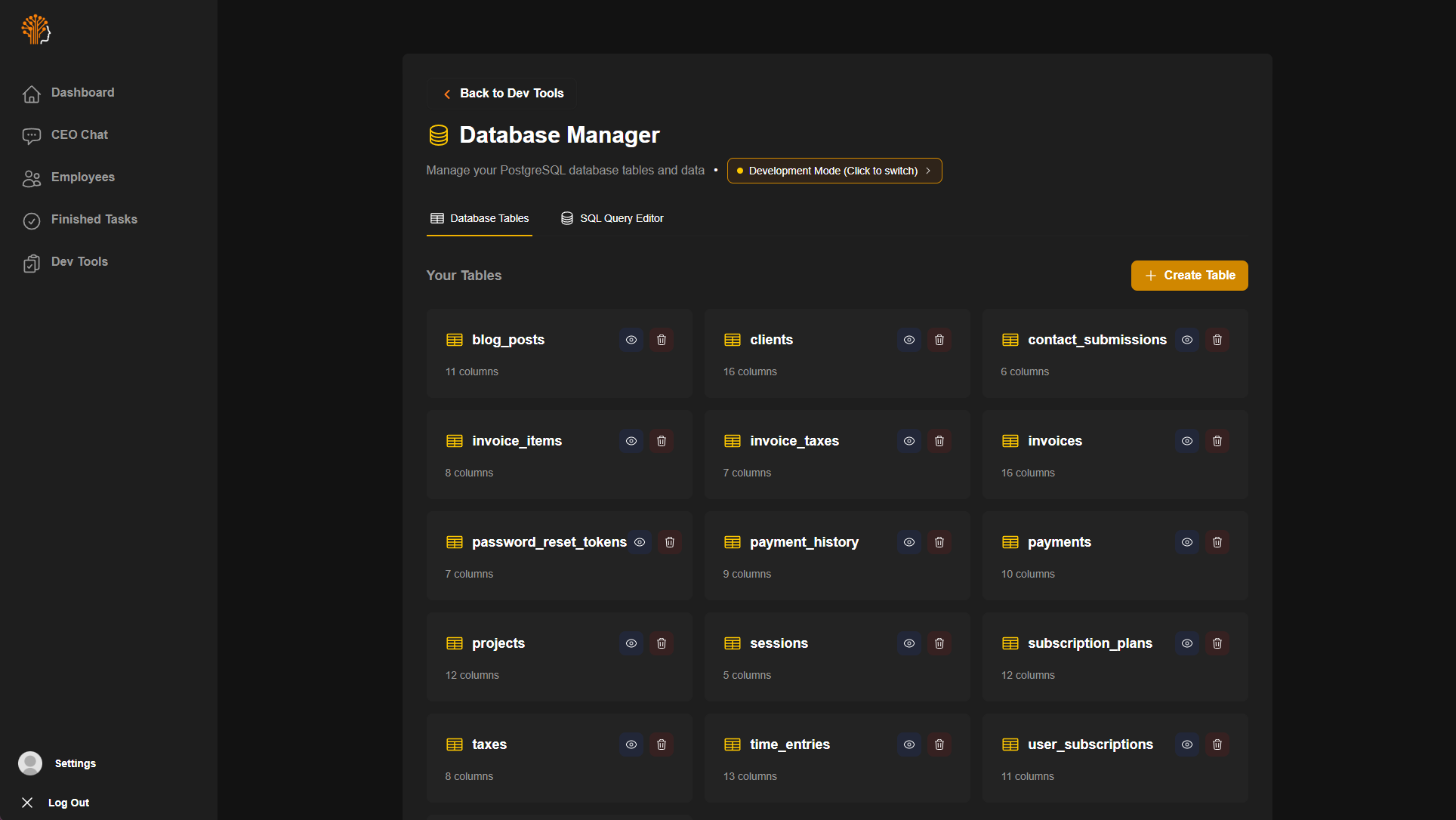
Task: View the clients table data
Action: click(x=908, y=340)
